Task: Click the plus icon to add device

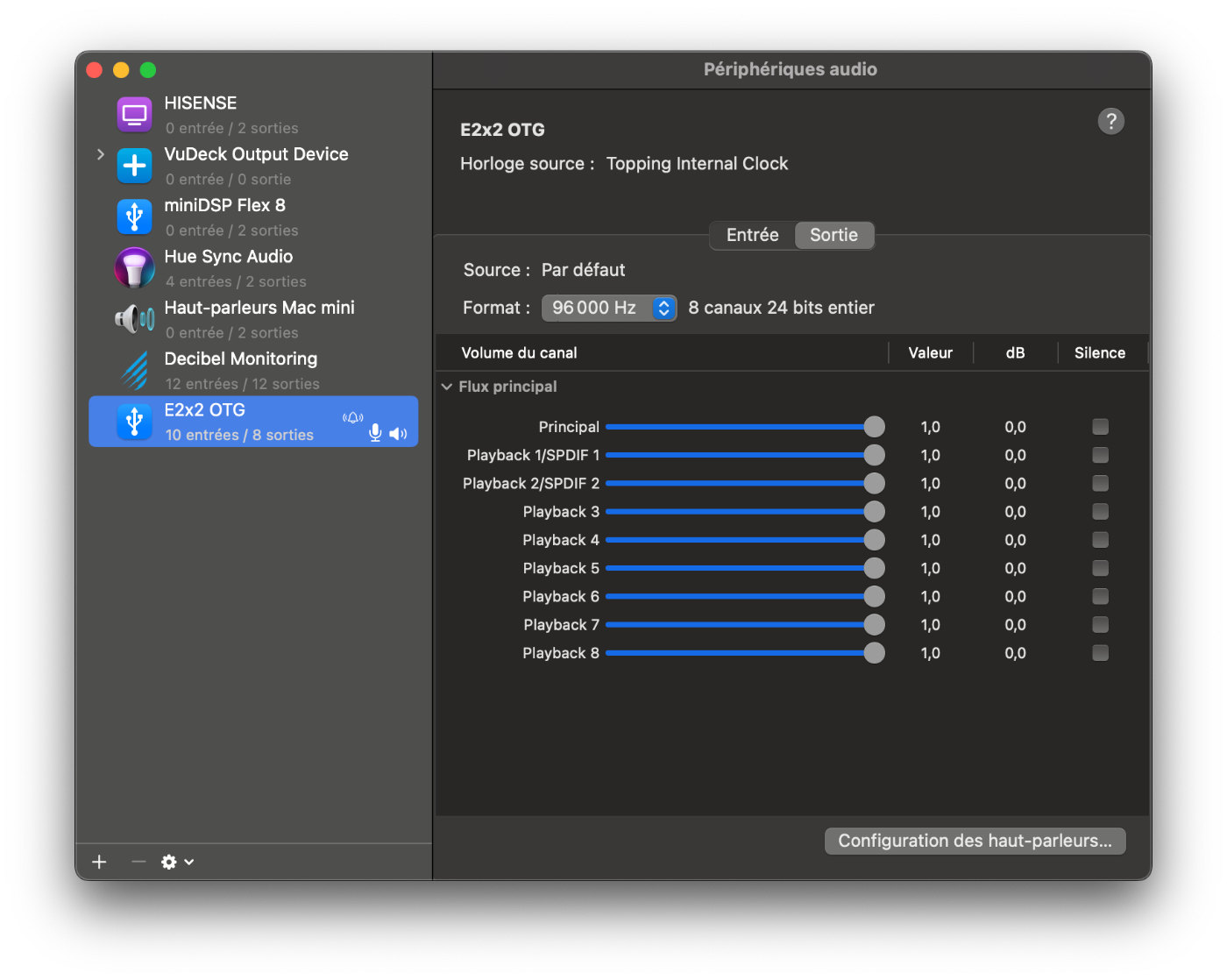Action: pos(99,862)
